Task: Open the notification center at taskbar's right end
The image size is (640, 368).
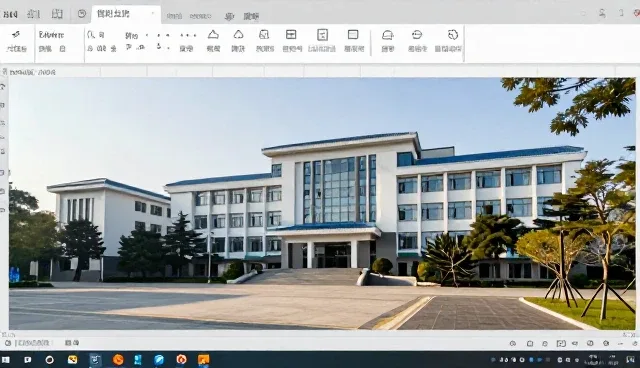Action: [x=631, y=360]
